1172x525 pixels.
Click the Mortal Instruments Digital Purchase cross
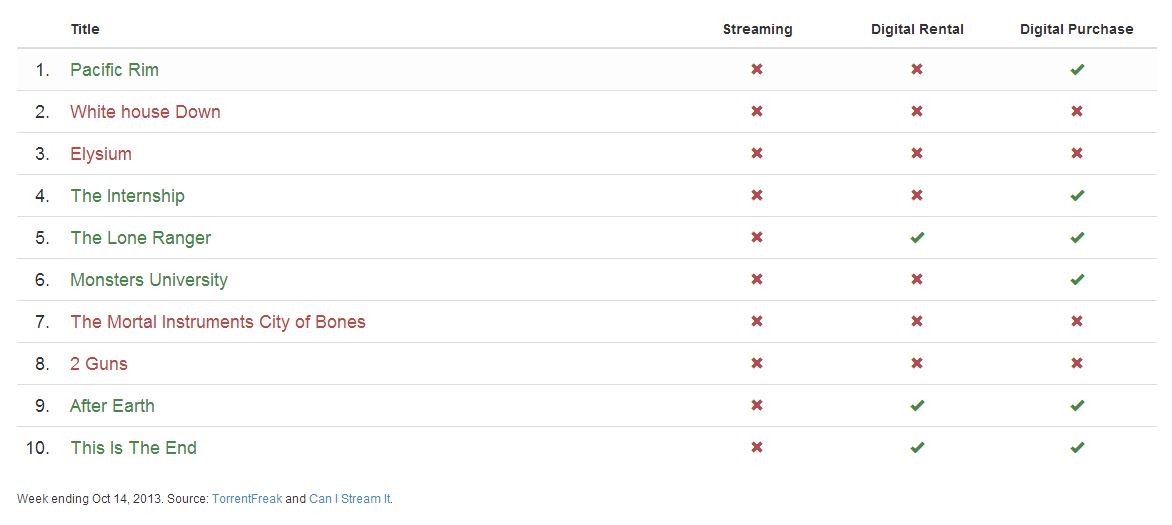1076,322
